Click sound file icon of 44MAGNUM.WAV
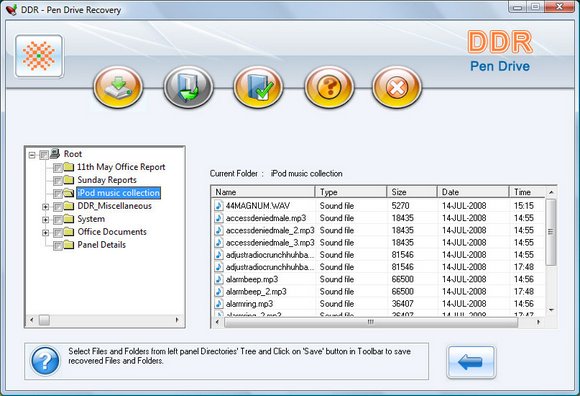The width and height of the screenshot is (580, 396). click(x=219, y=206)
